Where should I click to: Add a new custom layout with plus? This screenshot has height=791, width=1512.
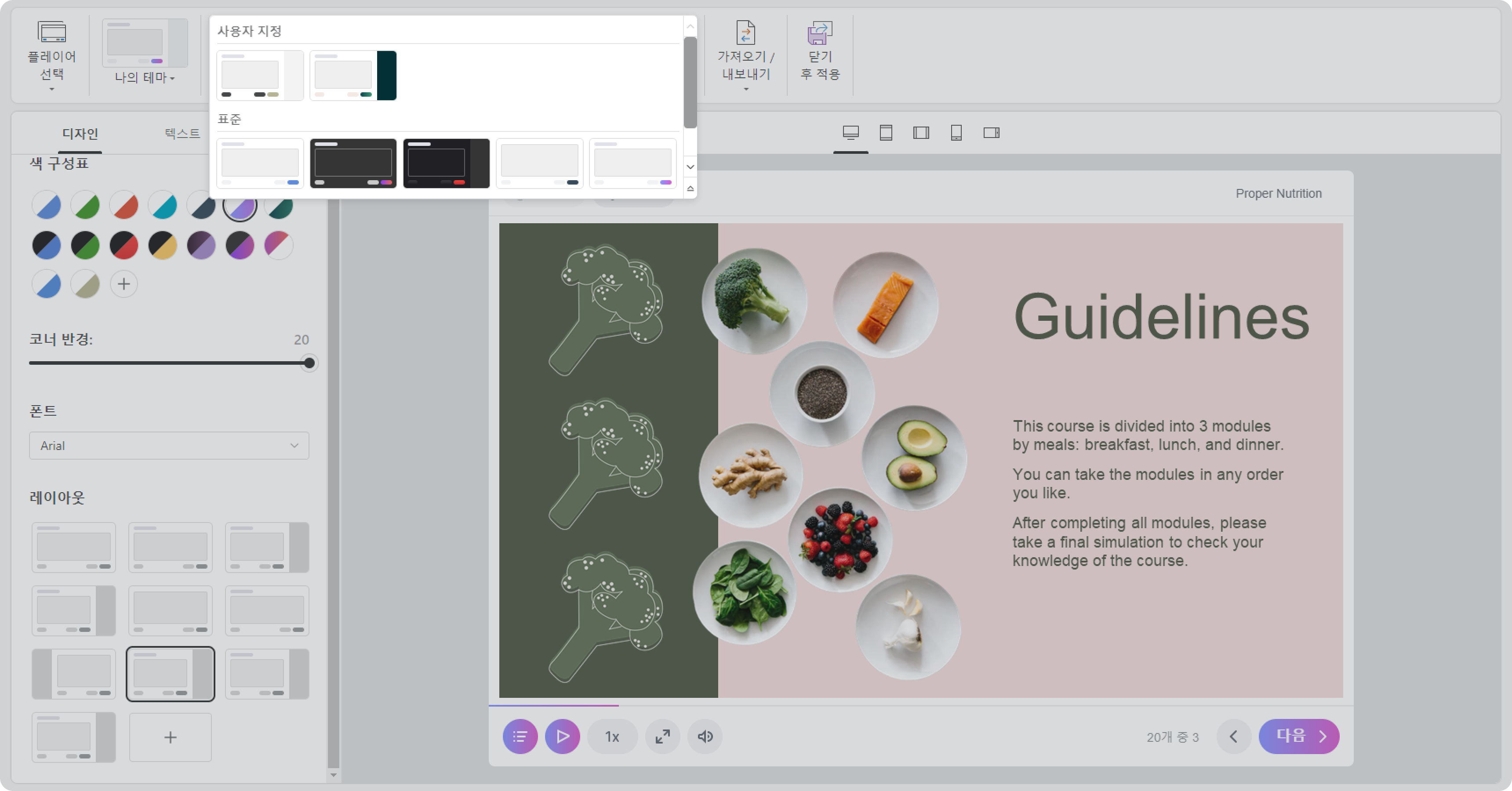pos(170,737)
